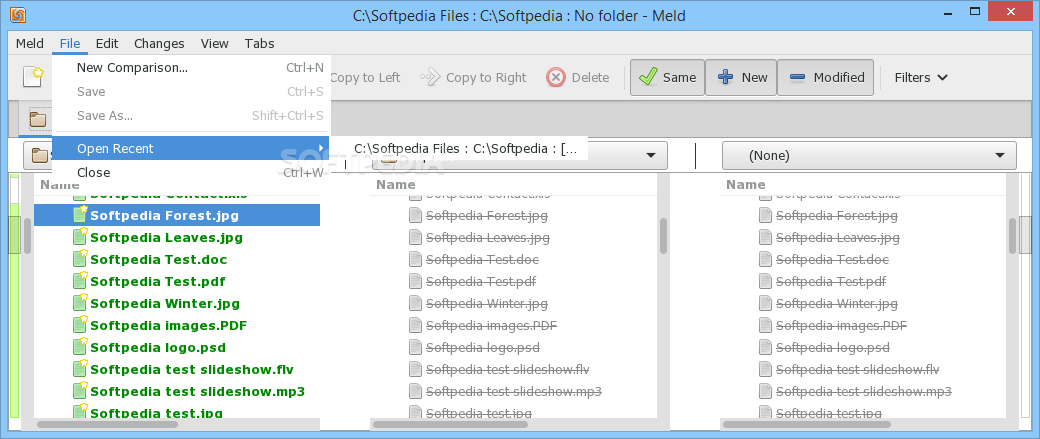Click the new comparison toolbar icon
Viewport: 1040px width, 439px height.
click(x=33, y=77)
